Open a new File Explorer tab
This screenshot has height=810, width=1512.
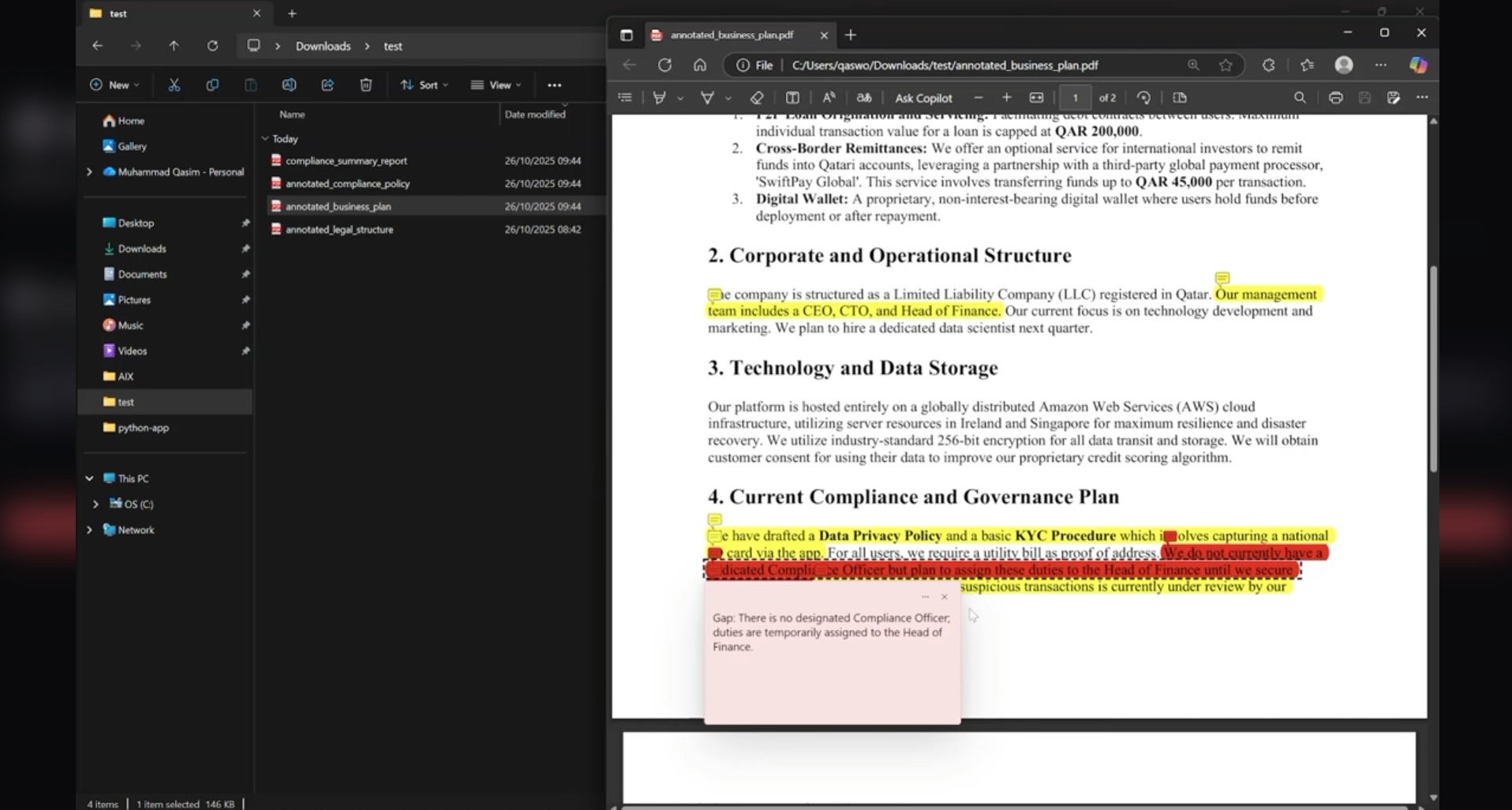tap(292, 13)
